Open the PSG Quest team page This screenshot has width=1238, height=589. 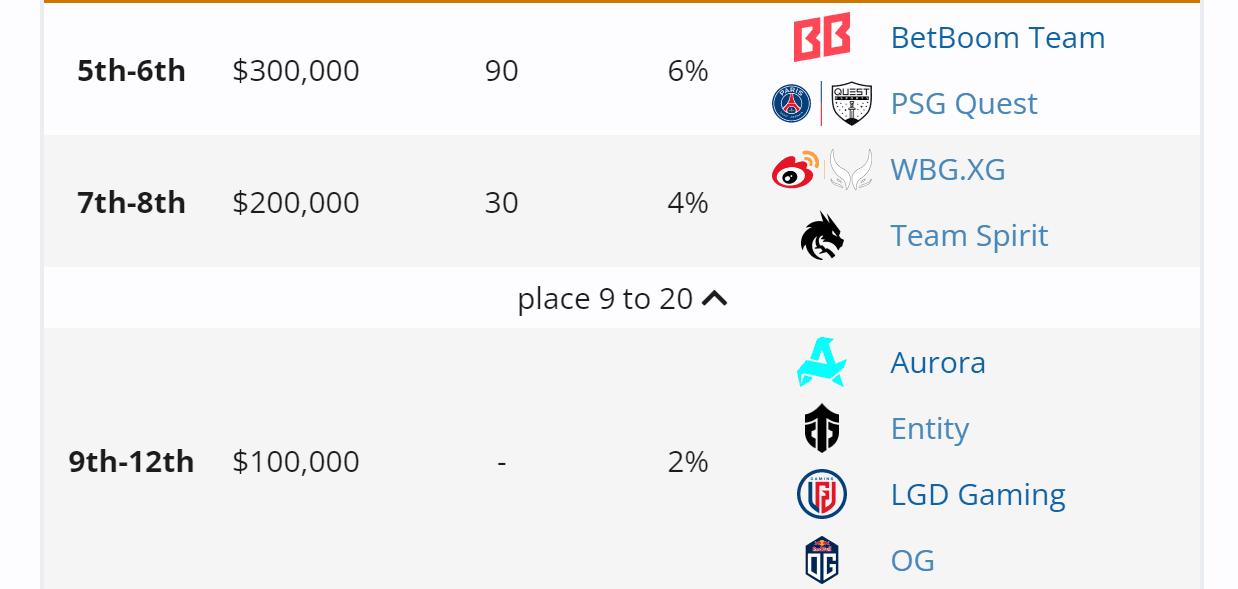(963, 104)
